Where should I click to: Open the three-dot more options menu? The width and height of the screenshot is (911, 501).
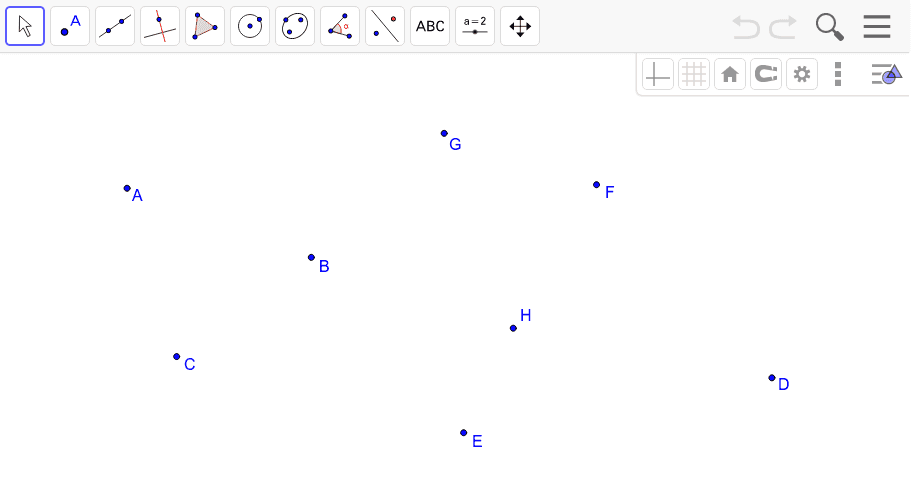point(838,74)
